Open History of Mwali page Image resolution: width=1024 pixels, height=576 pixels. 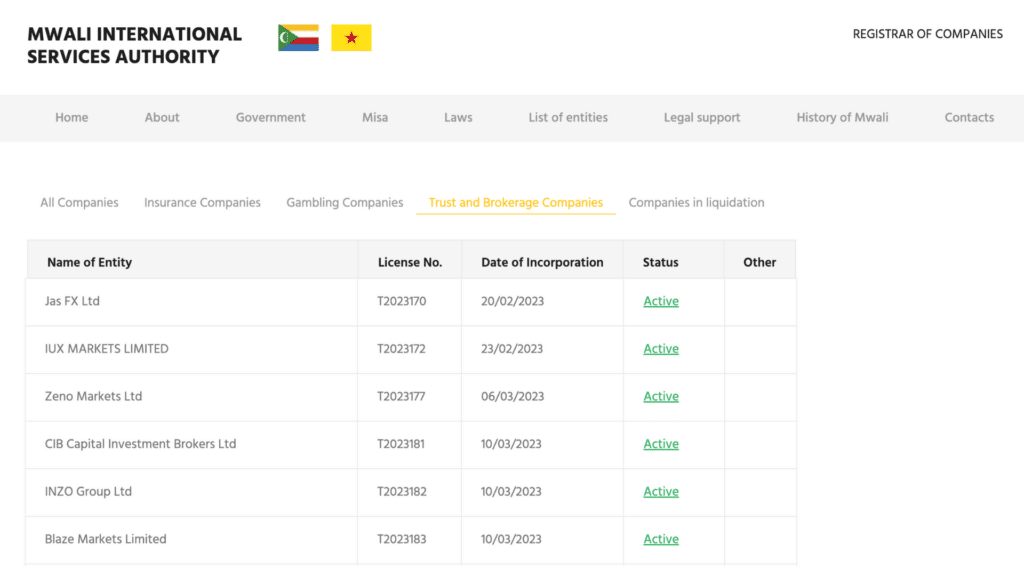tap(842, 118)
